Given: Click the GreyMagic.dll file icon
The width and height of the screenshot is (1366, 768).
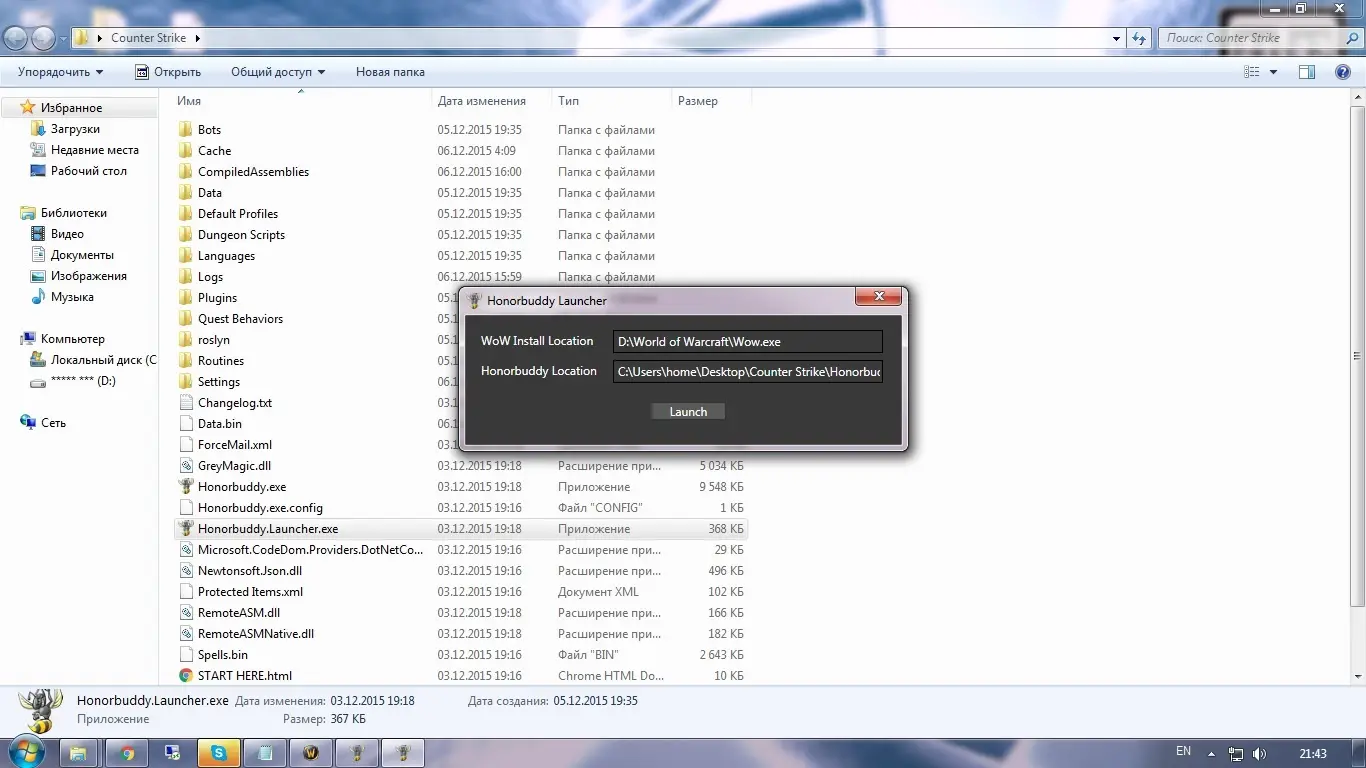Looking at the screenshot, I should point(186,466).
